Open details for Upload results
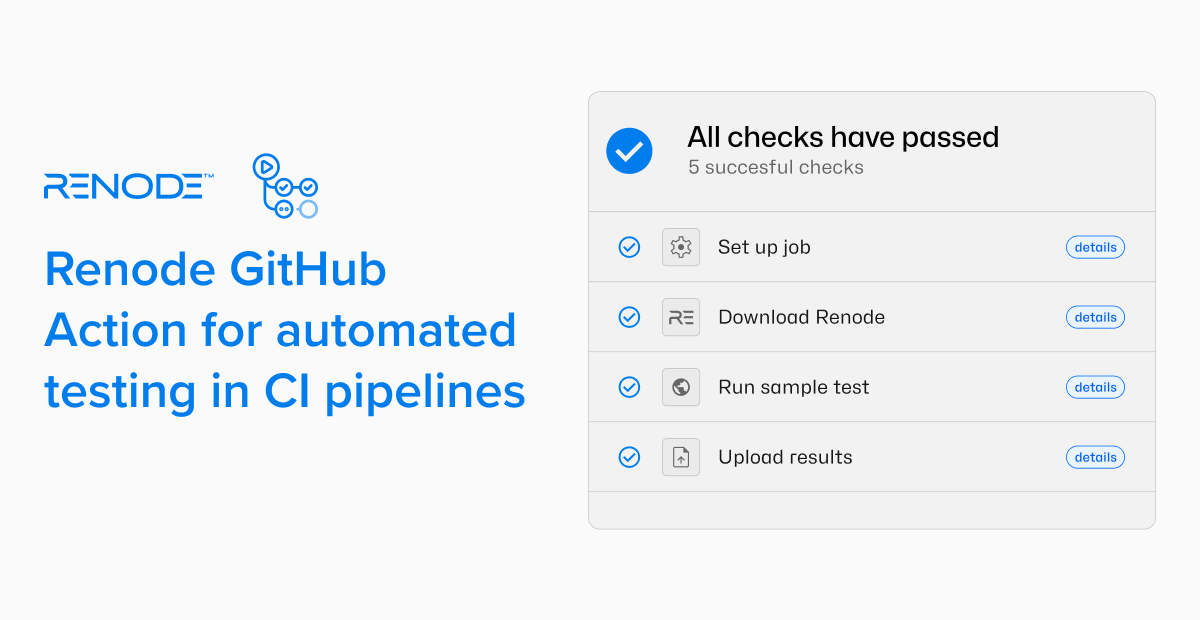Image resolution: width=1200 pixels, height=620 pixels. pos(1095,457)
